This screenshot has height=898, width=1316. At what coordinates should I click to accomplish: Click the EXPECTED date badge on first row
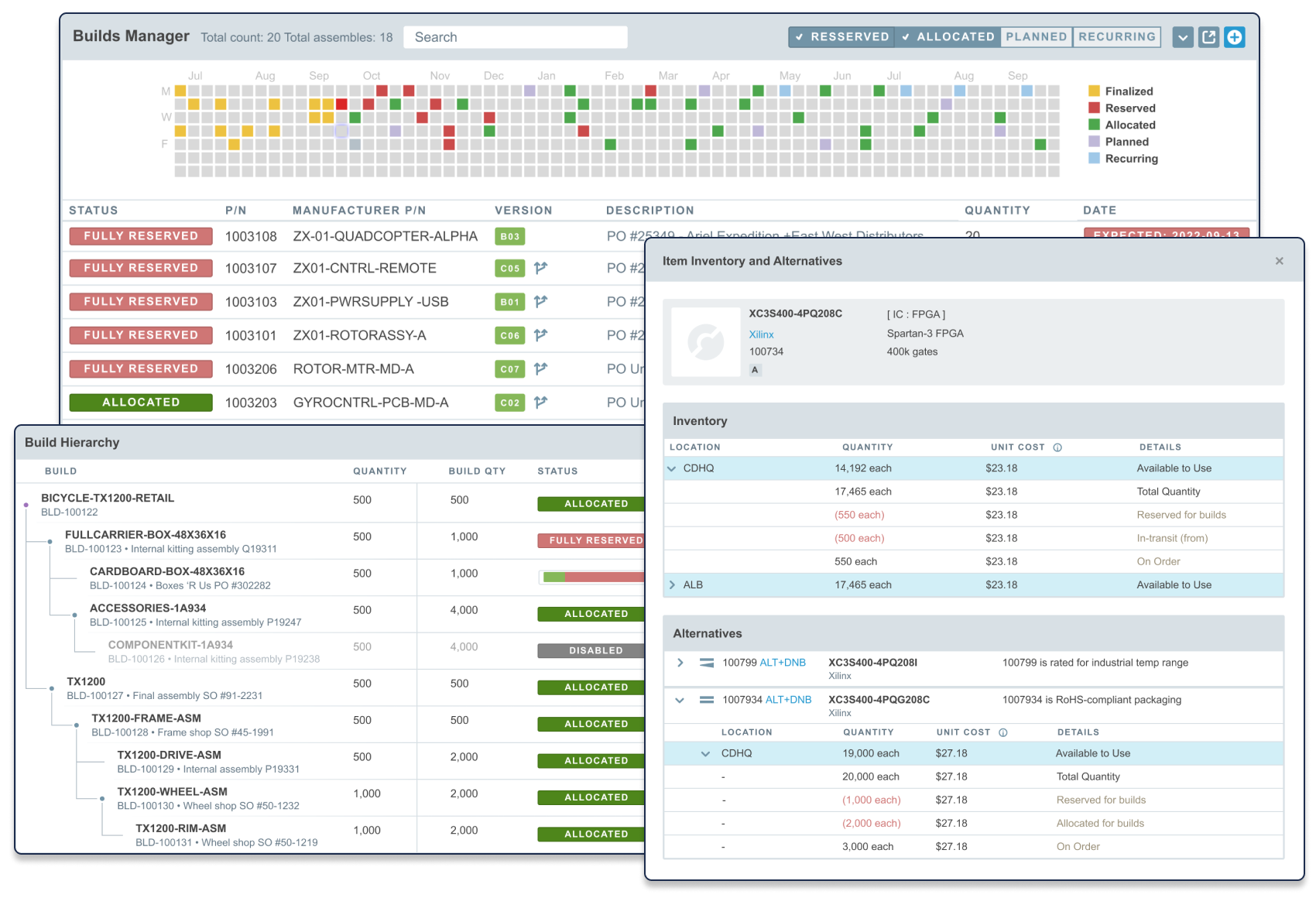tap(1167, 234)
